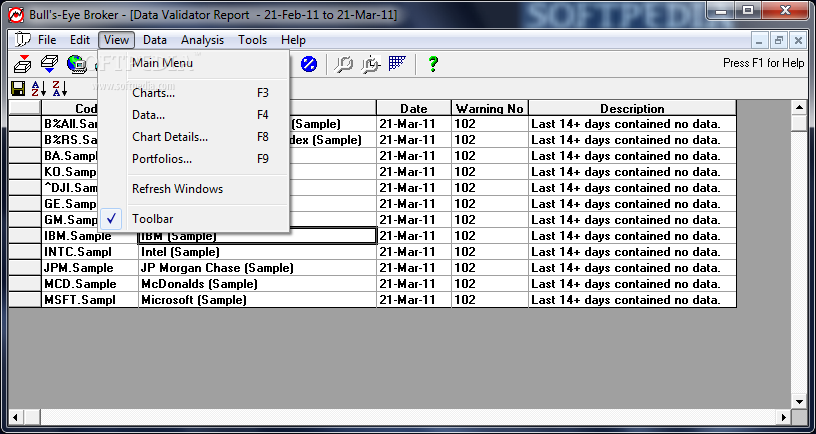Click the floppy disk save report icon

[18, 88]
